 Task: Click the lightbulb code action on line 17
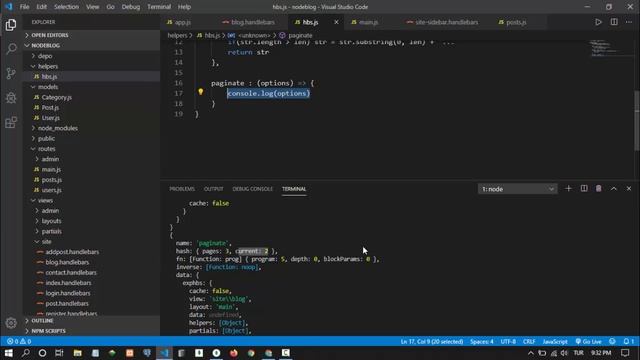200,92
